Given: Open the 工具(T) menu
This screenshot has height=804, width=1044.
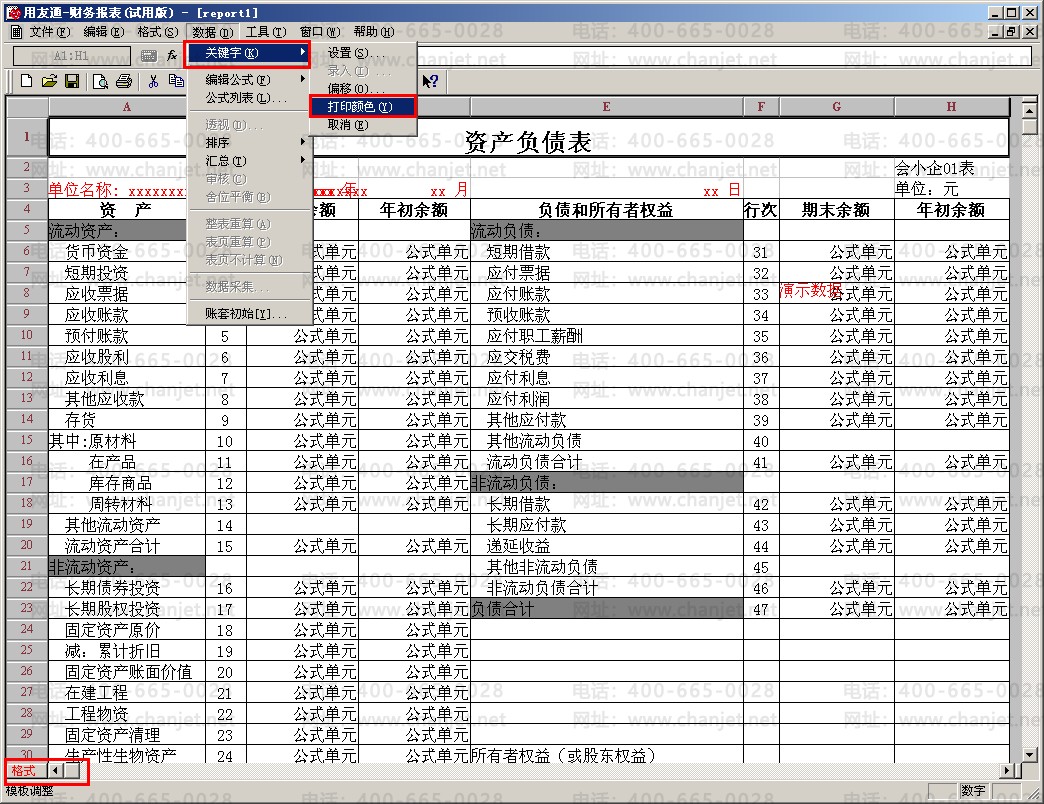Looking at the screenshot, I should (266, 32).
